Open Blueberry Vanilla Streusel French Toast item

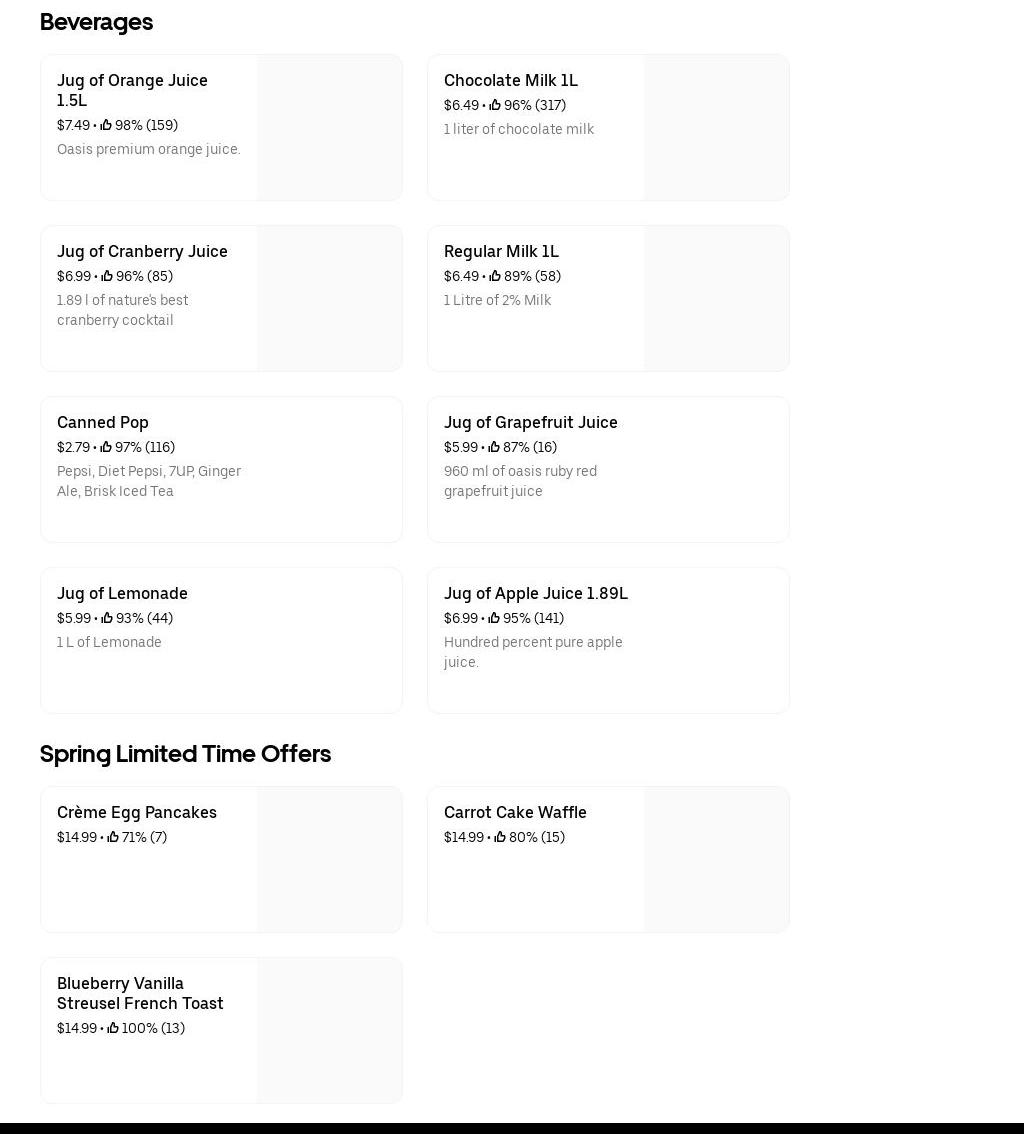140,993
